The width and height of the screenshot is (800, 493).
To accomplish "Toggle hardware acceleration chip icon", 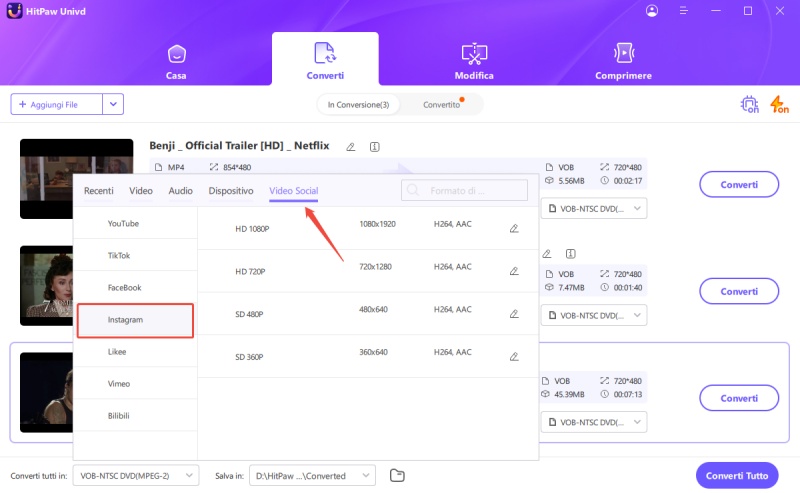I will point(750,104).
